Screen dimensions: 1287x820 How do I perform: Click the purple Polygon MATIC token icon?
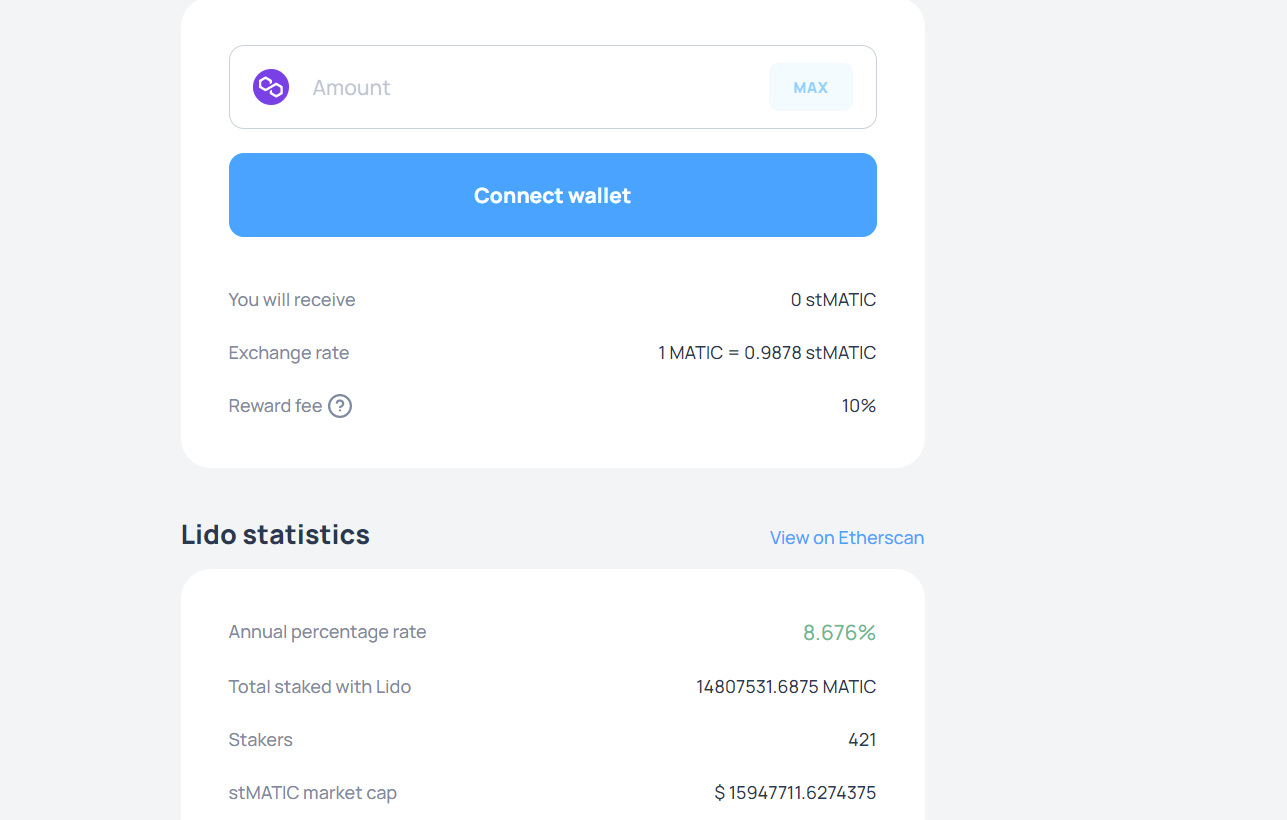271,87
